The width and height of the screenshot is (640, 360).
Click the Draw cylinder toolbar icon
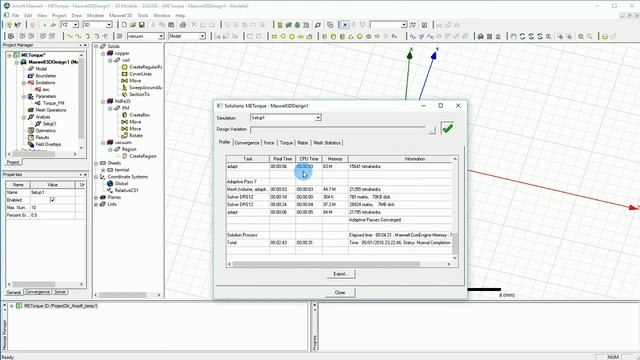tap(333, 36)
